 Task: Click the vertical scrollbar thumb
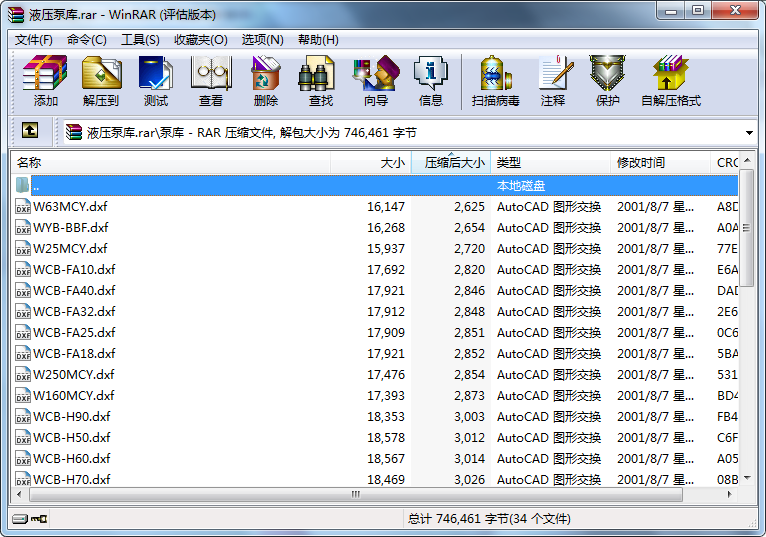coord(746,228)
